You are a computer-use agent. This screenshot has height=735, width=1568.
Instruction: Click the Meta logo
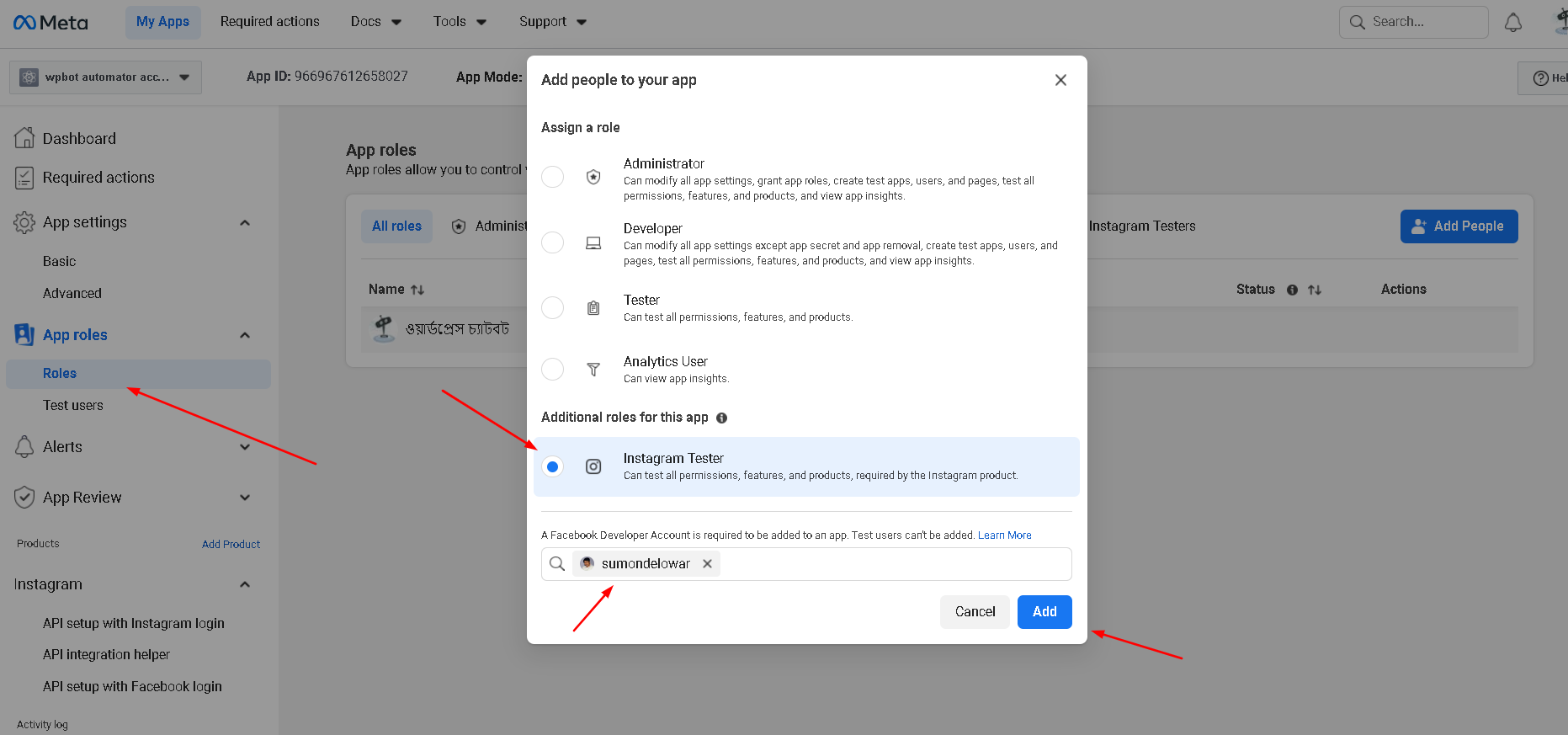(50, 22)
